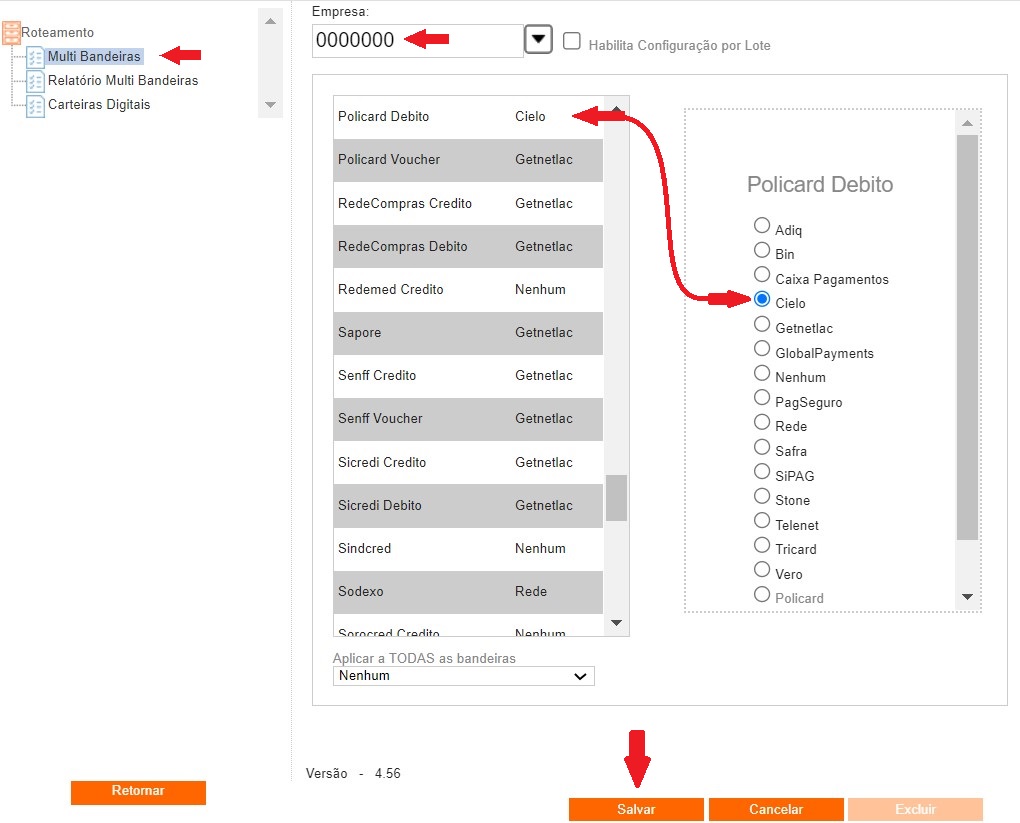Pick the Nenhum radio option

coord(762,373)
